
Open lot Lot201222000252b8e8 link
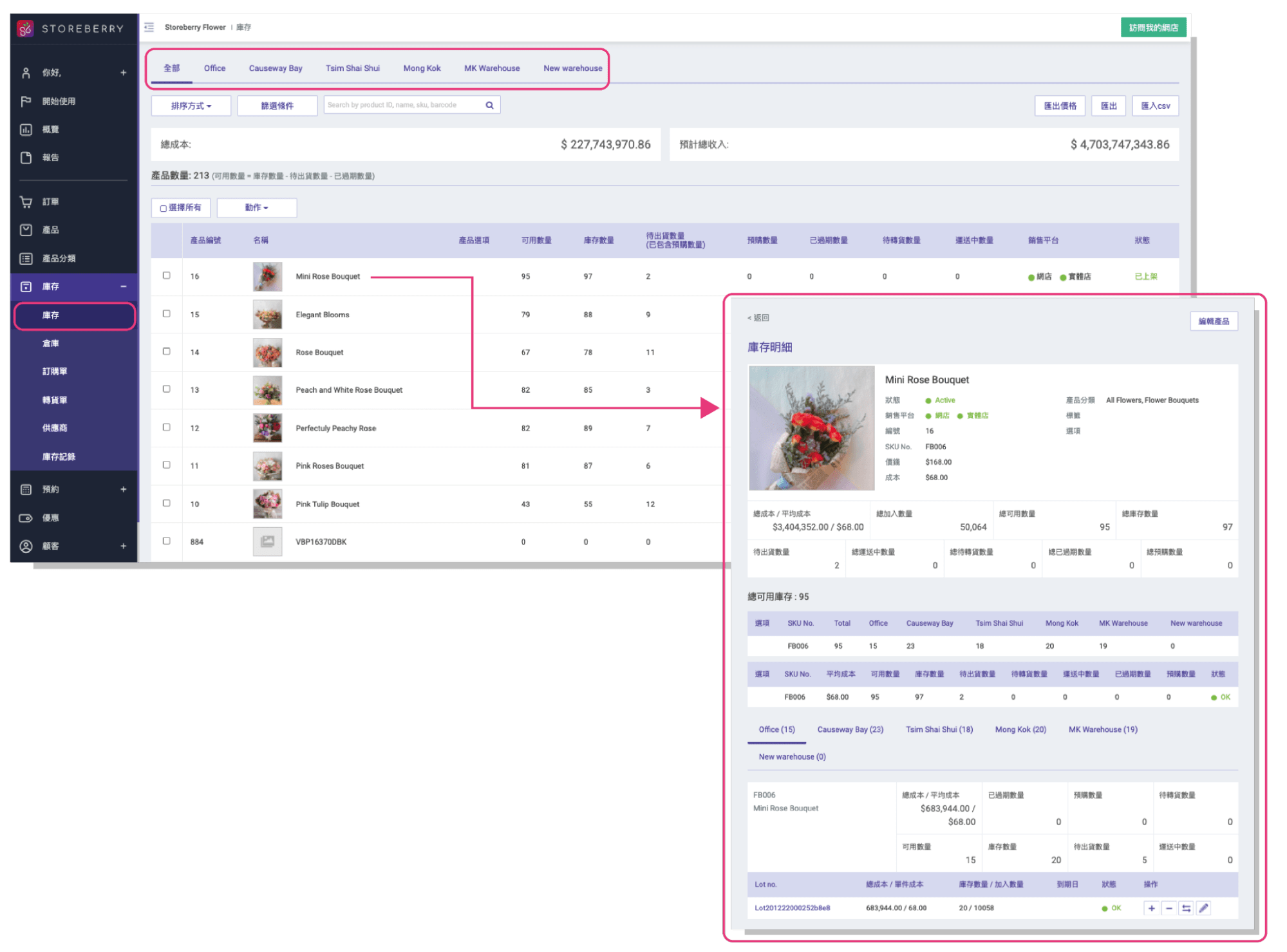point(793,908)
